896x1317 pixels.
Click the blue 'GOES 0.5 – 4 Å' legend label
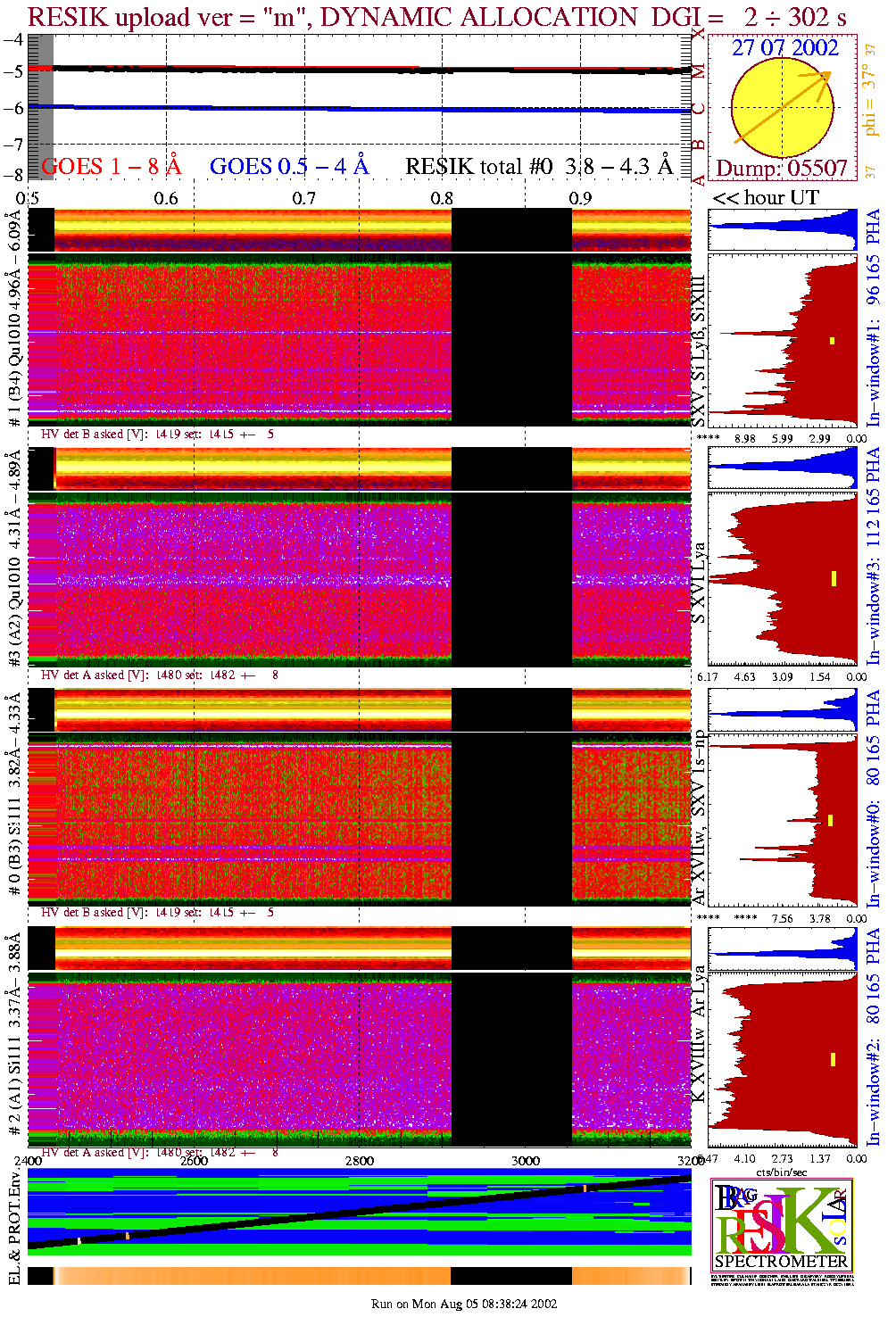(x=289, y=167)
